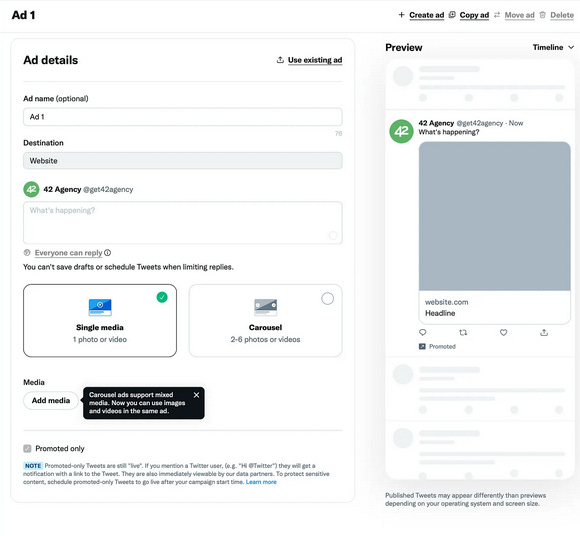Click the reply icon in the preview tweet
Screen dimensions: 580x536
422,333
